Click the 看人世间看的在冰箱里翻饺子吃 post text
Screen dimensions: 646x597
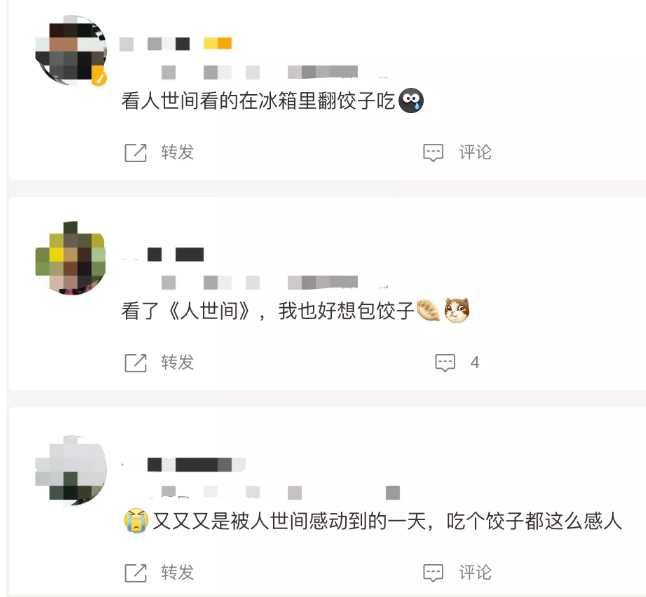click(258, 101)
